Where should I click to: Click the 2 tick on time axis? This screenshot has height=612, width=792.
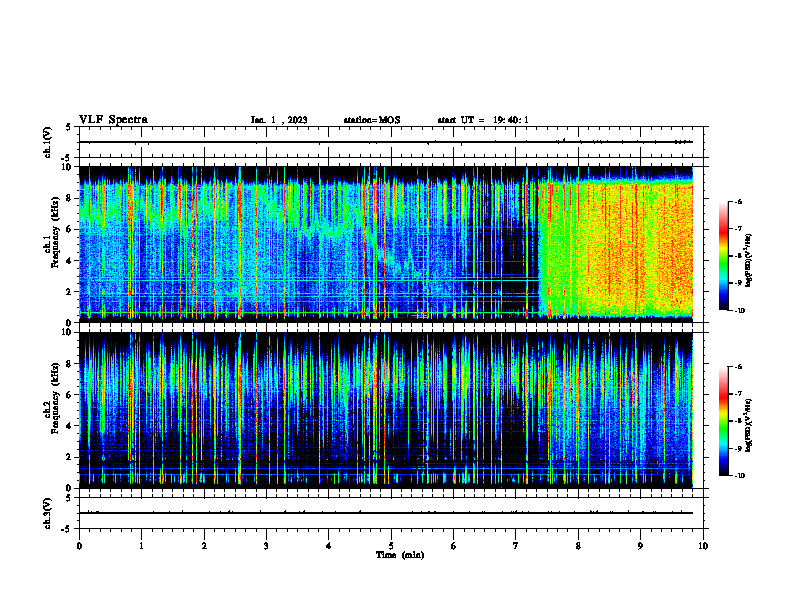point(204,546)
